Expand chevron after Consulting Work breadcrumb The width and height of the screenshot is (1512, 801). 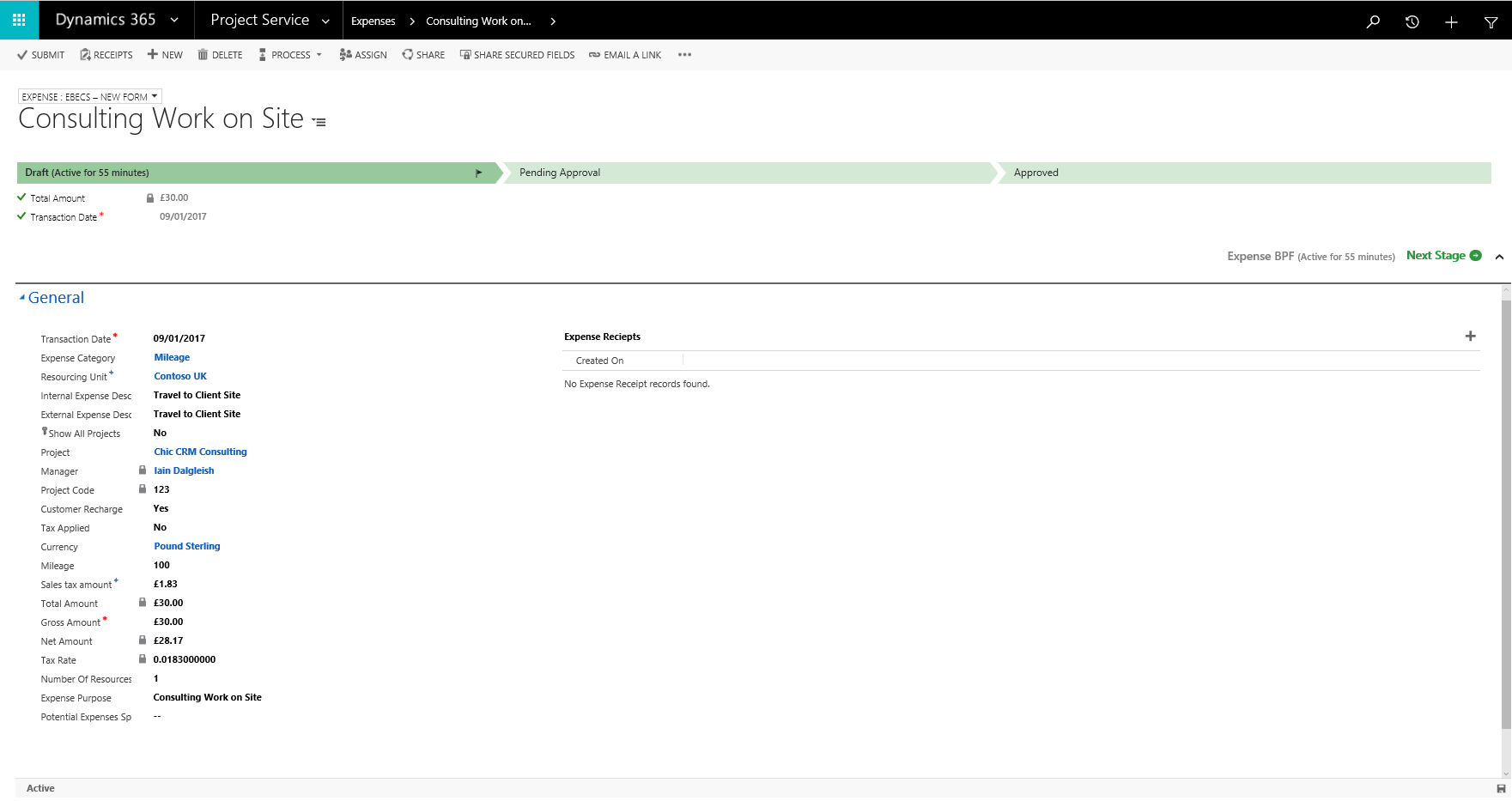click(x=553, y=21)
